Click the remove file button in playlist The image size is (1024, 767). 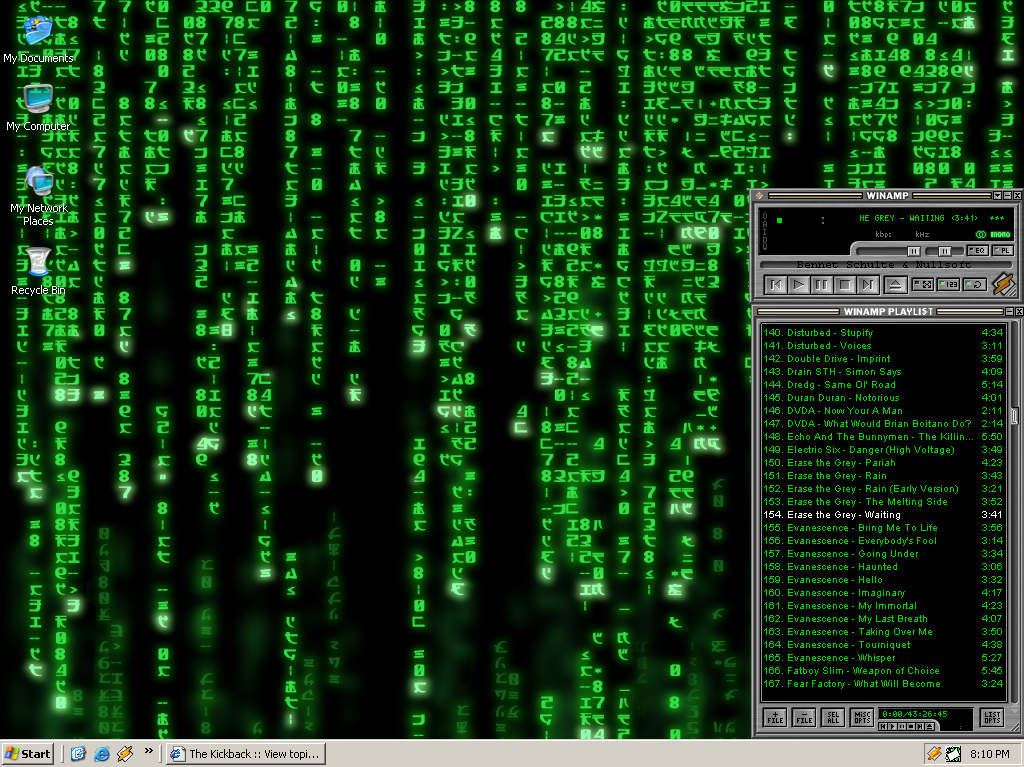click(804, 717)
